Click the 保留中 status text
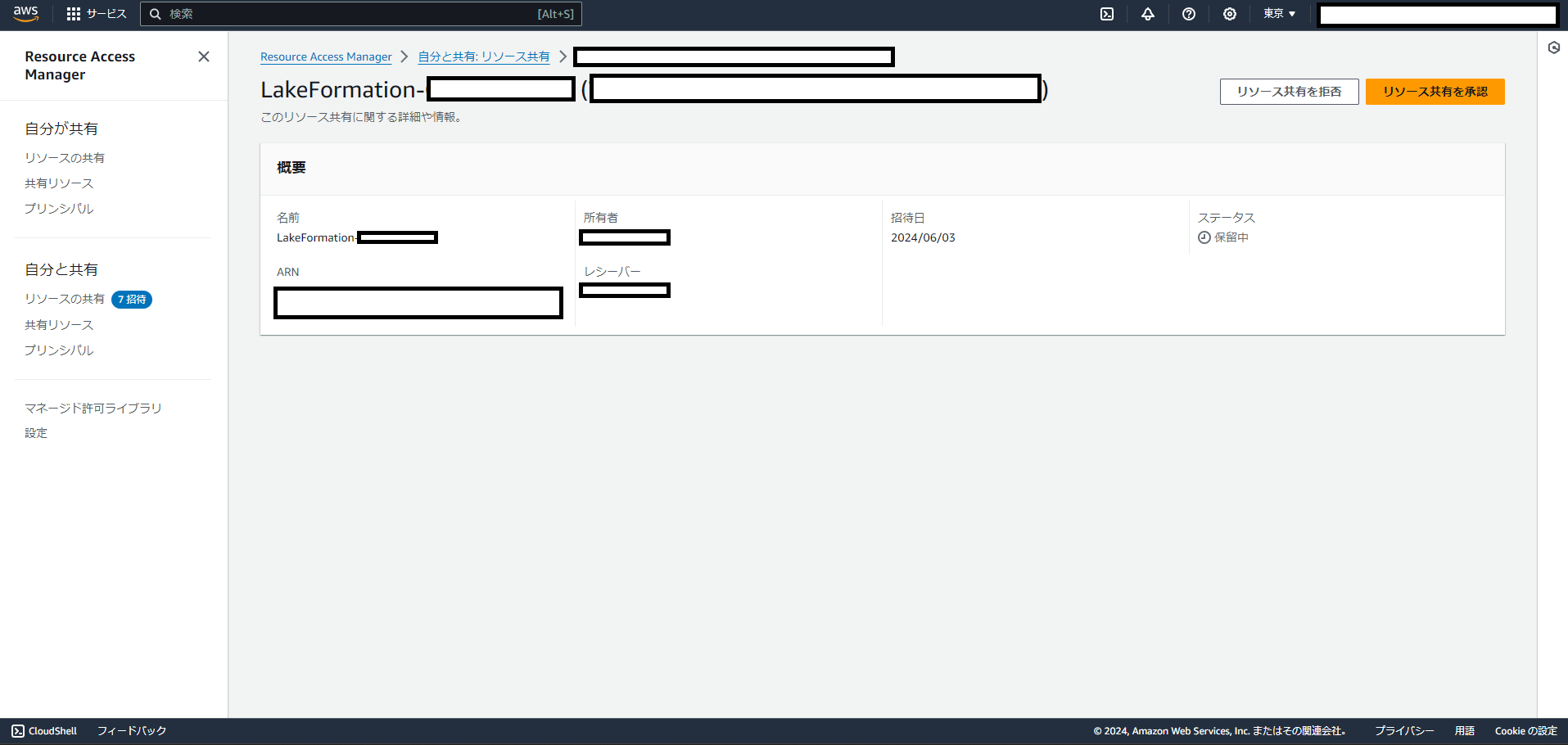 (1231, 237)
